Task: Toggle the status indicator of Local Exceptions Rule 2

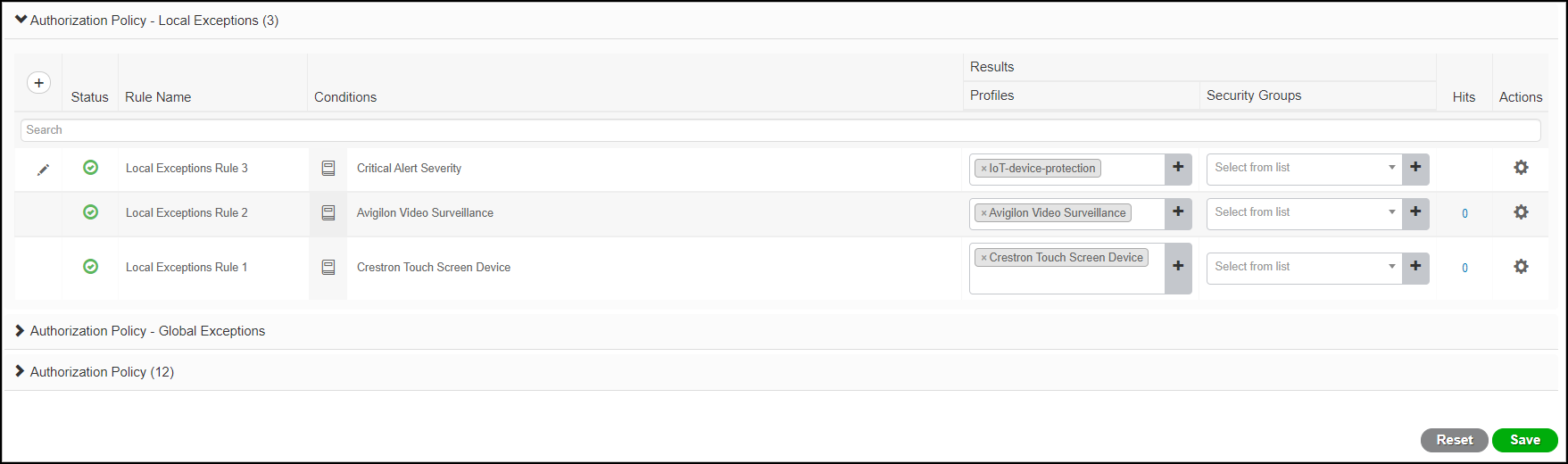Action: [x=90, y=212]
